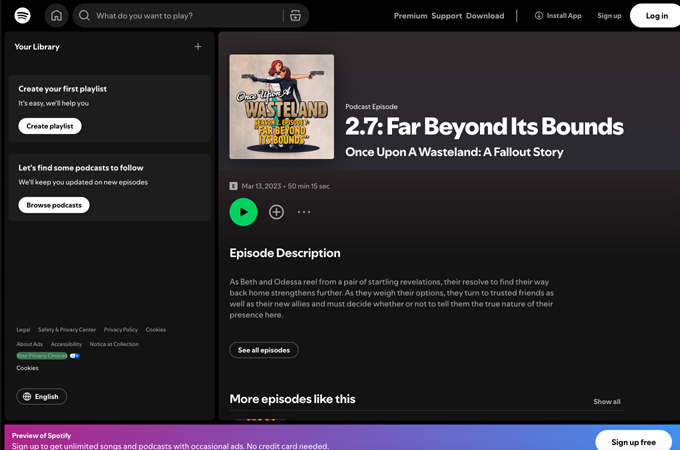The height and width of the screenshot is (450, 680).
Task: Open Legal footer link
Action: click(23, 329)
